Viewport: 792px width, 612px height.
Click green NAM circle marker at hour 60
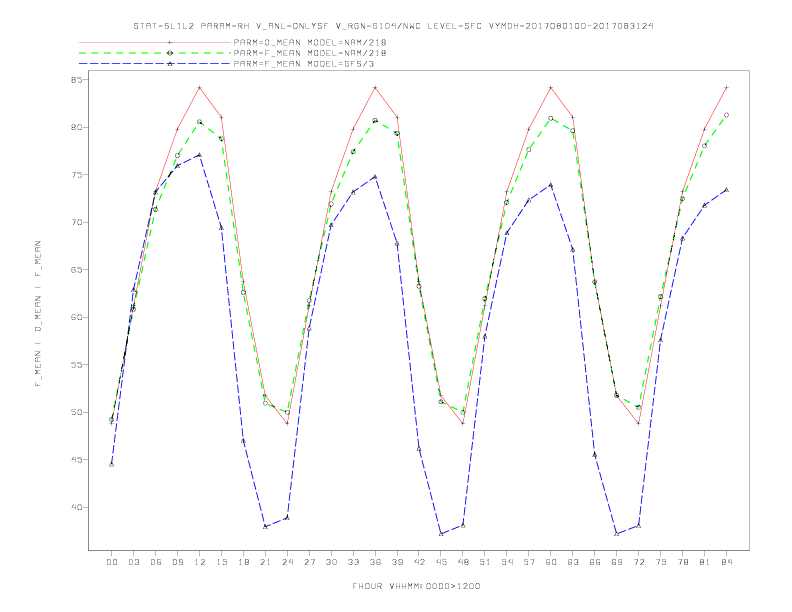[551, 118]
